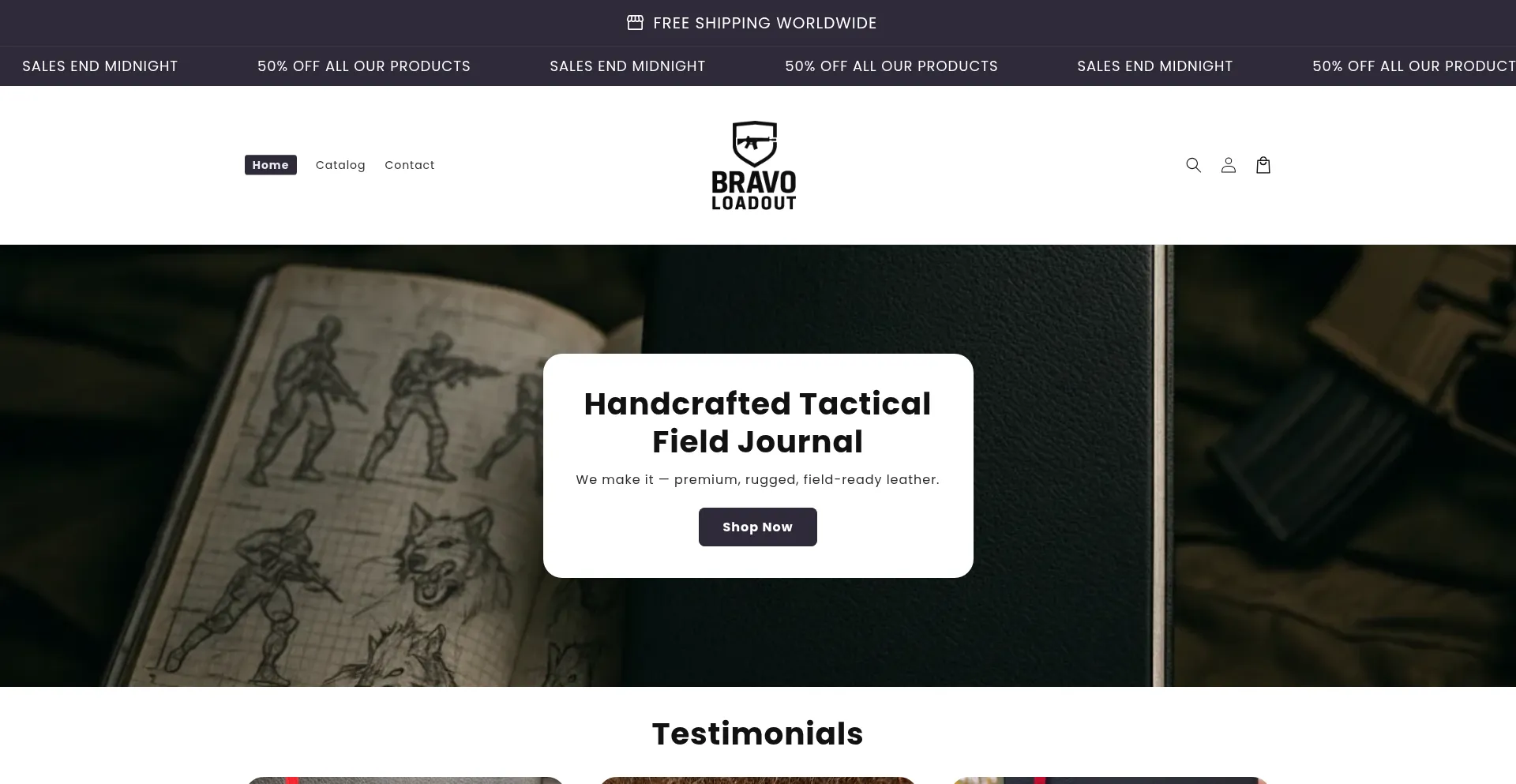Click the first 50% OFF ALL OUR PRODUCTS text
This screenshot has width=1516, height=784.
[x=364, y=66]
